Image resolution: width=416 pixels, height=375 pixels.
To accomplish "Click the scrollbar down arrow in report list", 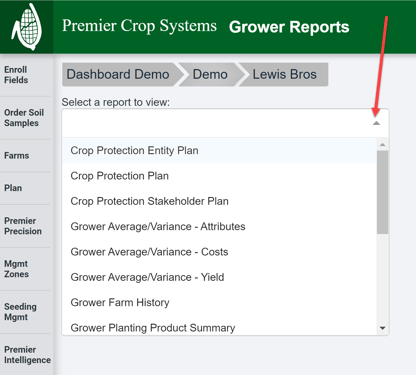I will click(382, 328).
